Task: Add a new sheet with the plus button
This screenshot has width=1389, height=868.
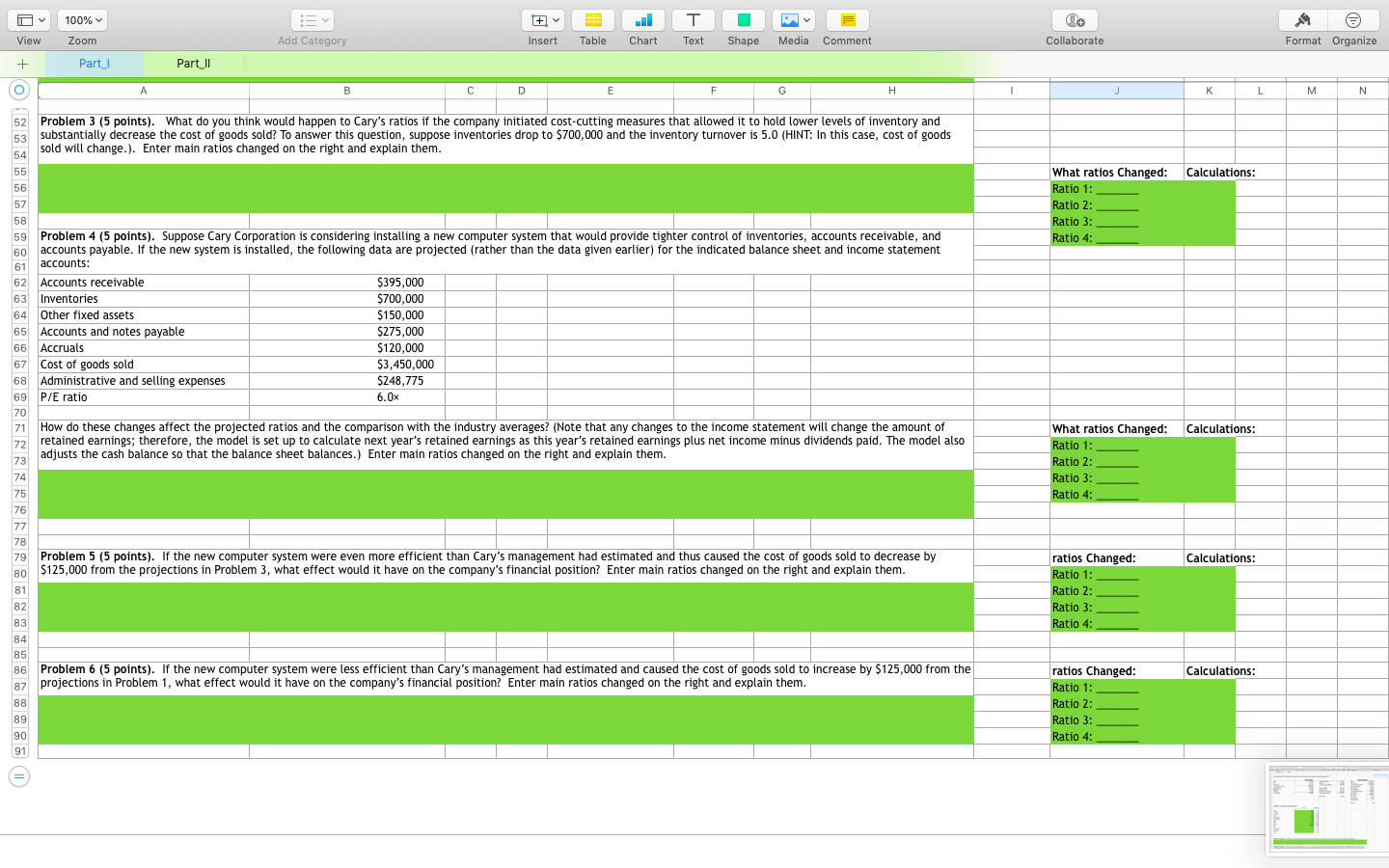Action: pos(21,63)
